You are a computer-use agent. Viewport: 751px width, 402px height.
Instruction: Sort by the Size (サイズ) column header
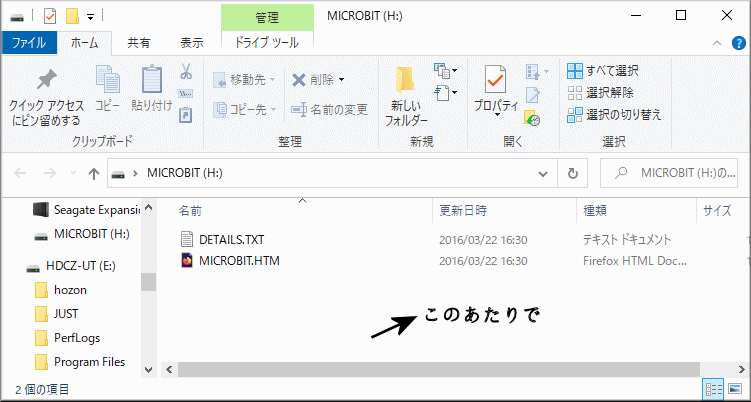click(x=717, y=210)
